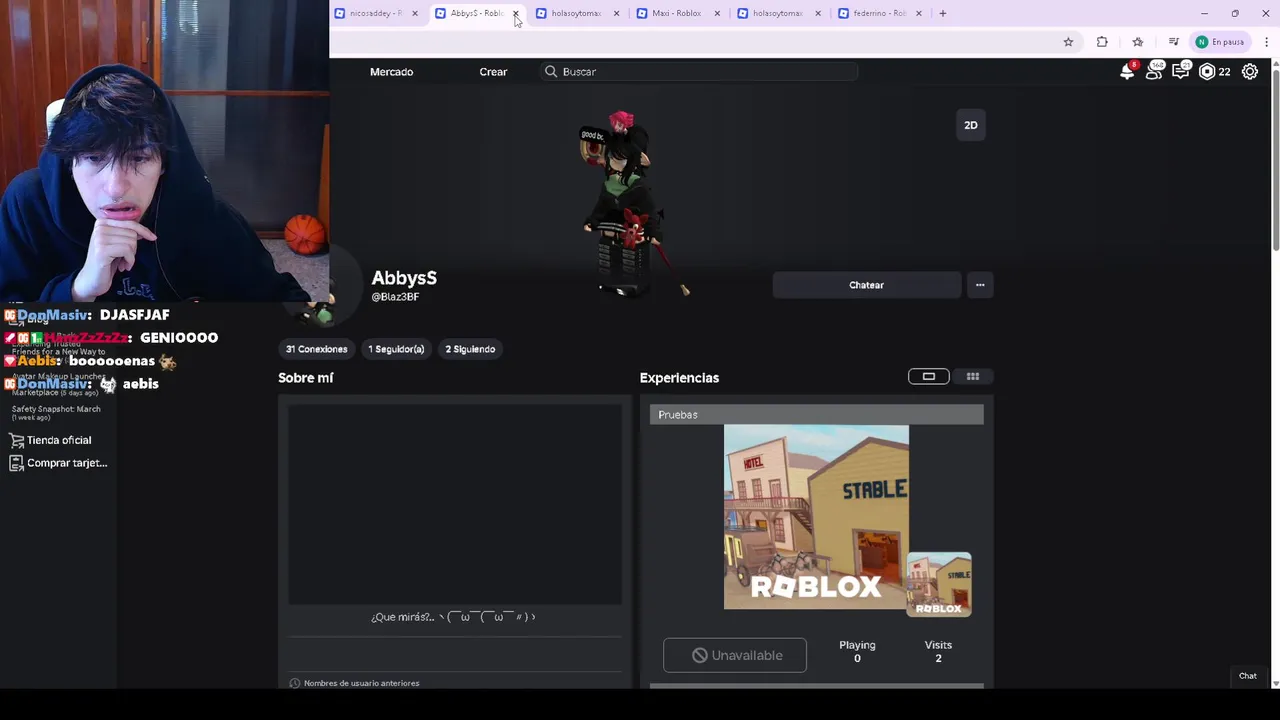Click the small Pruebas game icon
The image size is (1280, 720).
coord(939,584)
